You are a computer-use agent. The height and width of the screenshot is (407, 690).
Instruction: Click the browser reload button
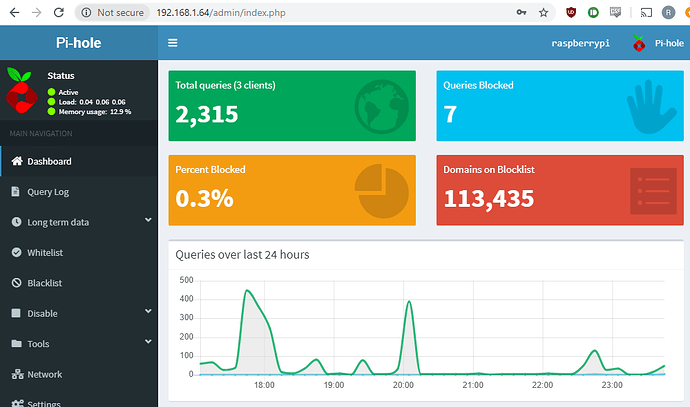point(60,13)
